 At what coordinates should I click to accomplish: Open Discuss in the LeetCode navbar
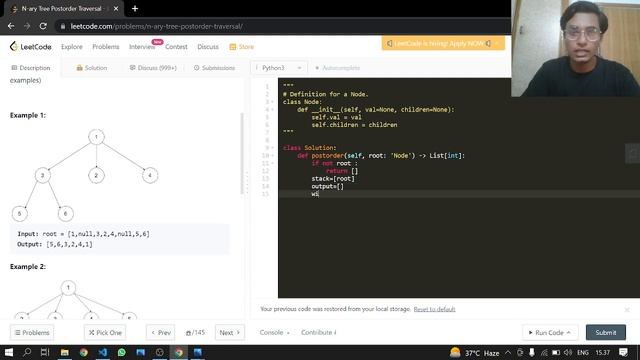[208, 47]
